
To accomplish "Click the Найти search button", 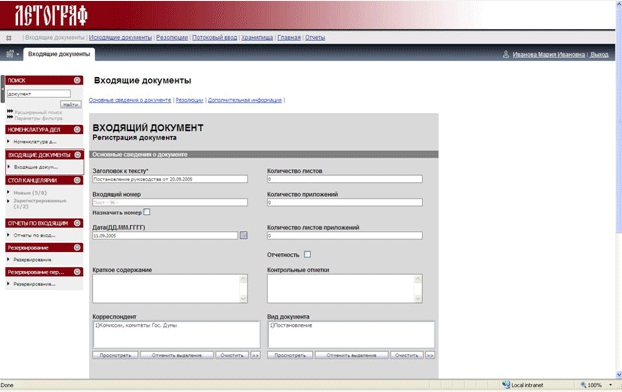I will tap(71, 104).
